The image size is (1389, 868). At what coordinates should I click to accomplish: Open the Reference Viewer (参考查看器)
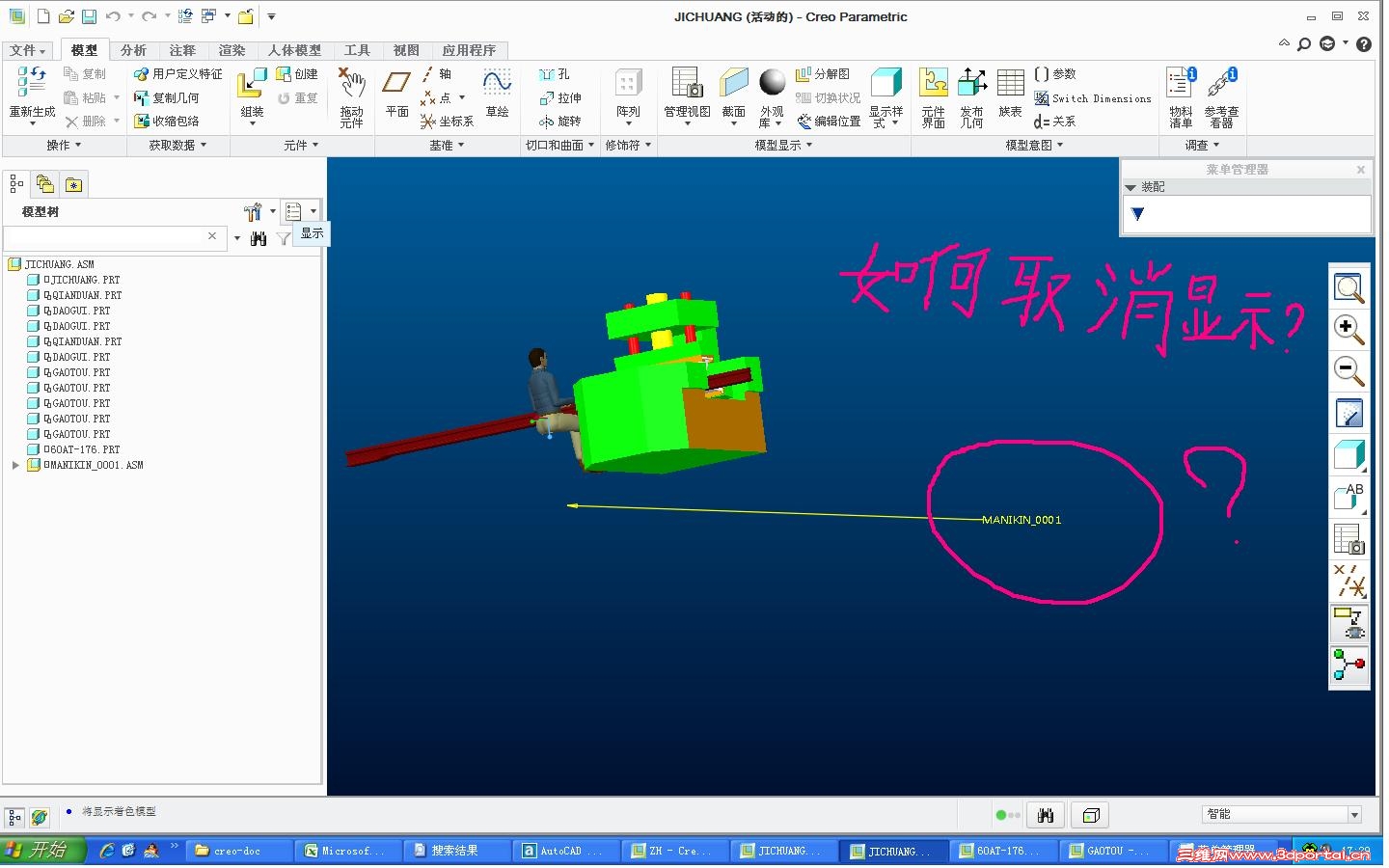pos(1221,96)
